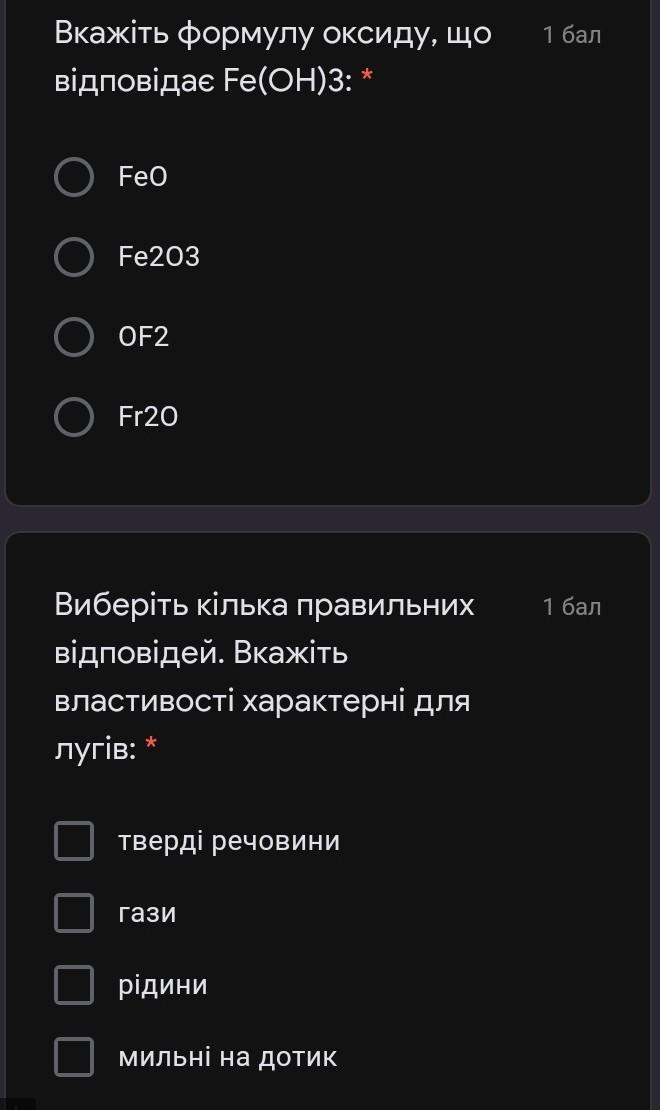Mark the Fr2O radio button

coord(74,417)
